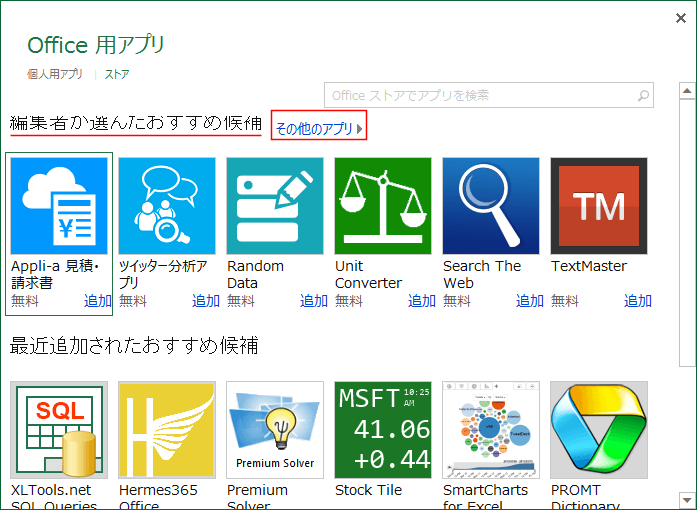Screen dimensions: 697x510
Task: Click the Search The Web title
Action: click(x=482, y=274)
